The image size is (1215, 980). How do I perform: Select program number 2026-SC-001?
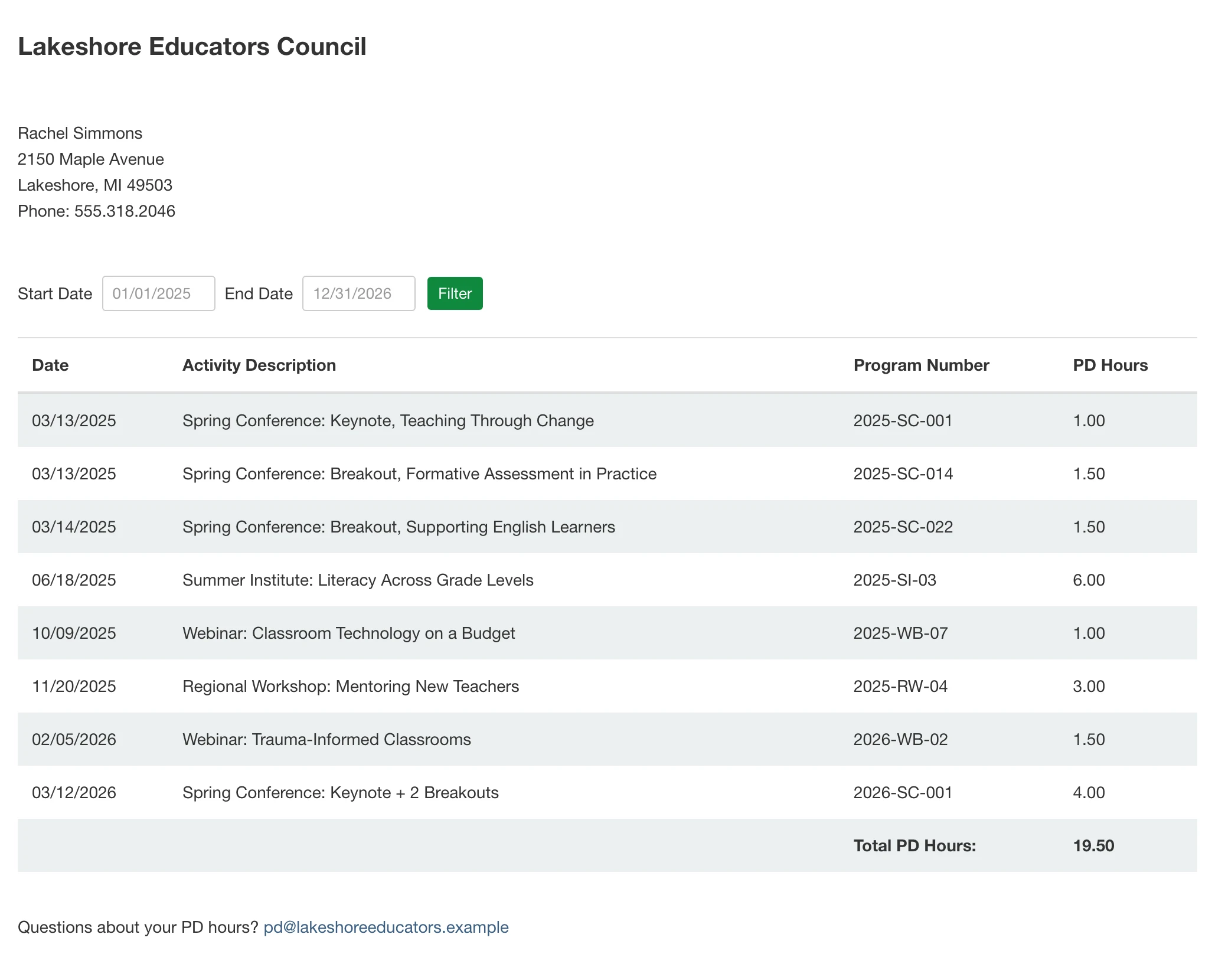click(903, 792)
